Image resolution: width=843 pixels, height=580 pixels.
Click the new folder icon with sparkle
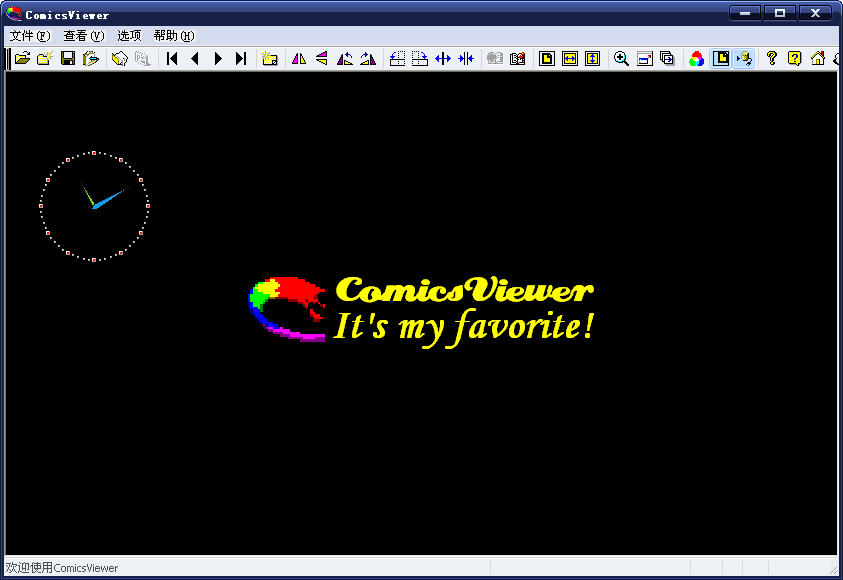pyautogui.click(x=45, y=58)
